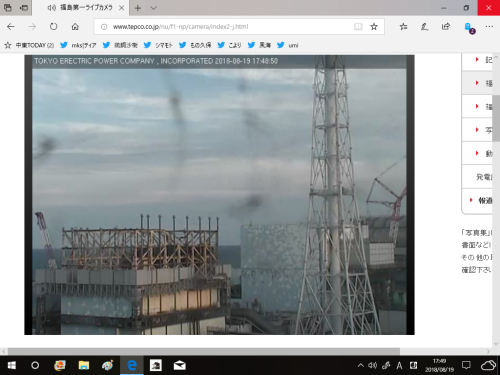Screen dimensions: 500x375
Task: Open the add notes pen icon
Action: [424, 27]
